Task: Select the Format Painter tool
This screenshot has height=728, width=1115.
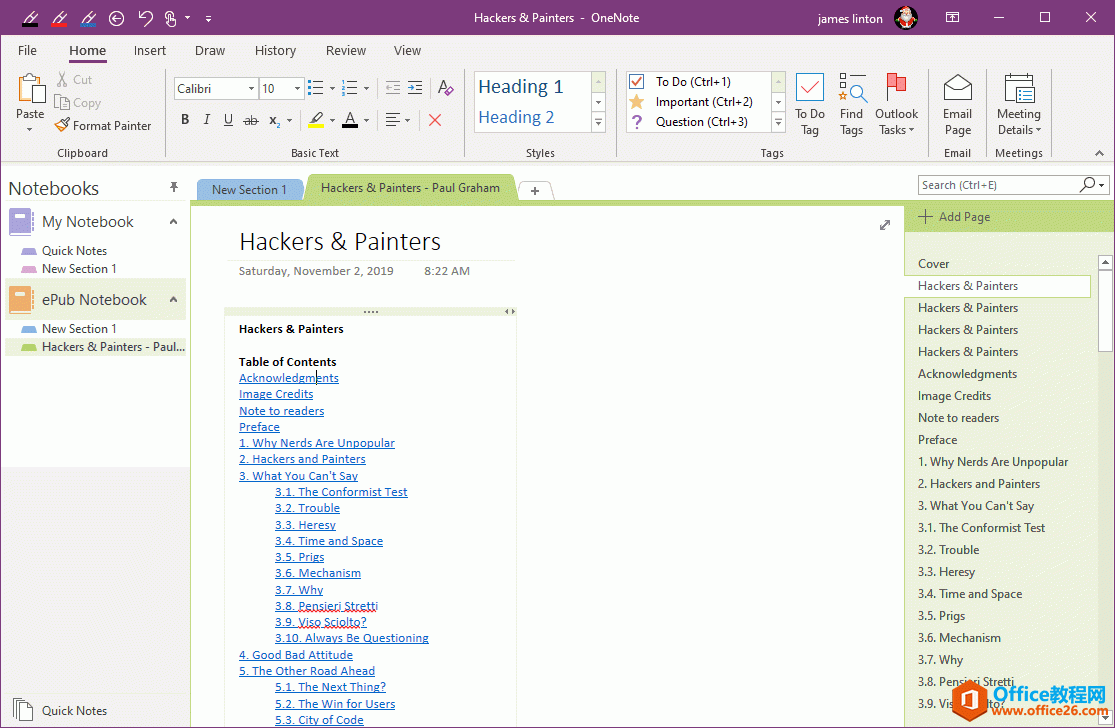Action: pyautogui.click(x=103, y=125)
